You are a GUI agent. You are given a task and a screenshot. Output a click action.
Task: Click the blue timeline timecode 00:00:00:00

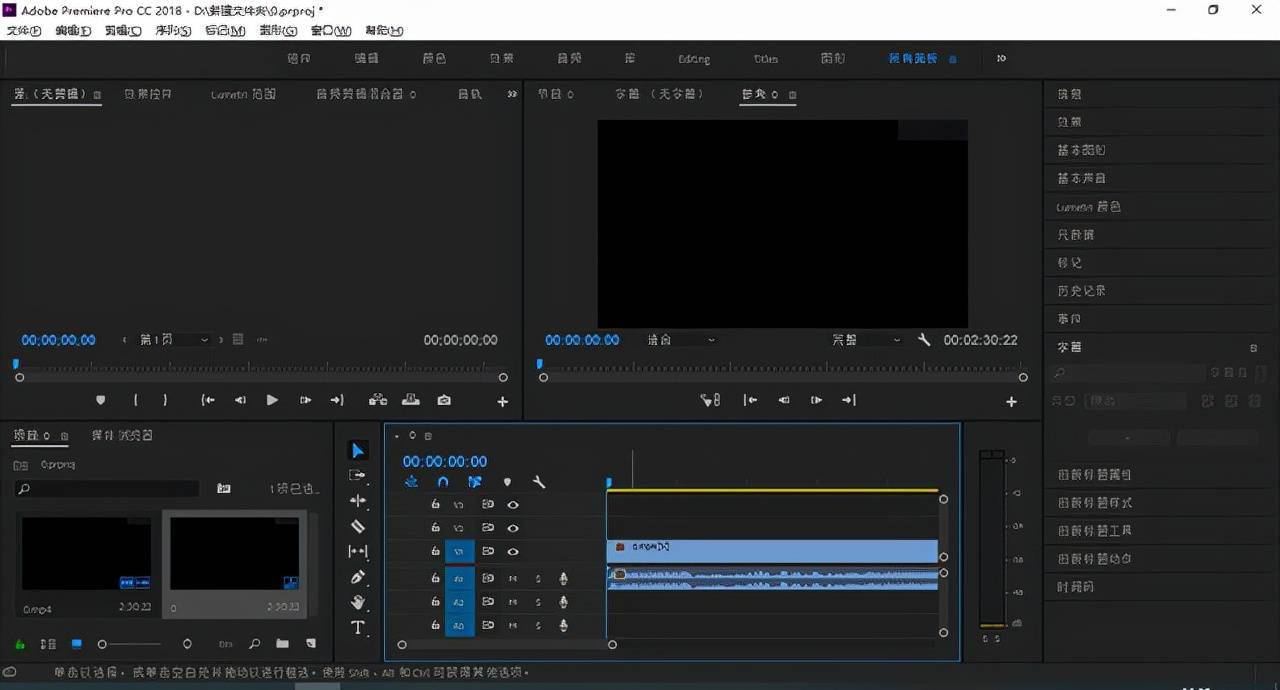click(445, 461)
